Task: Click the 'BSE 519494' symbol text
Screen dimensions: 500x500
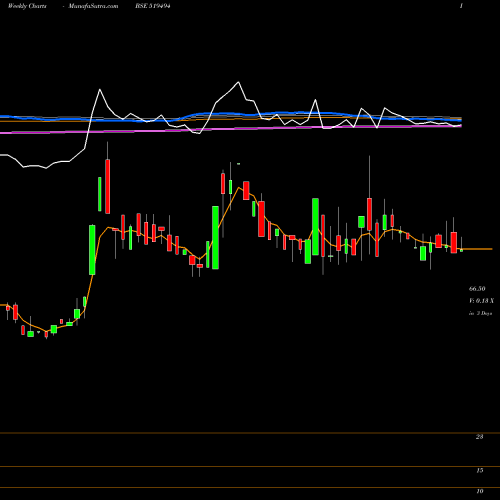Action: [153, 6]
